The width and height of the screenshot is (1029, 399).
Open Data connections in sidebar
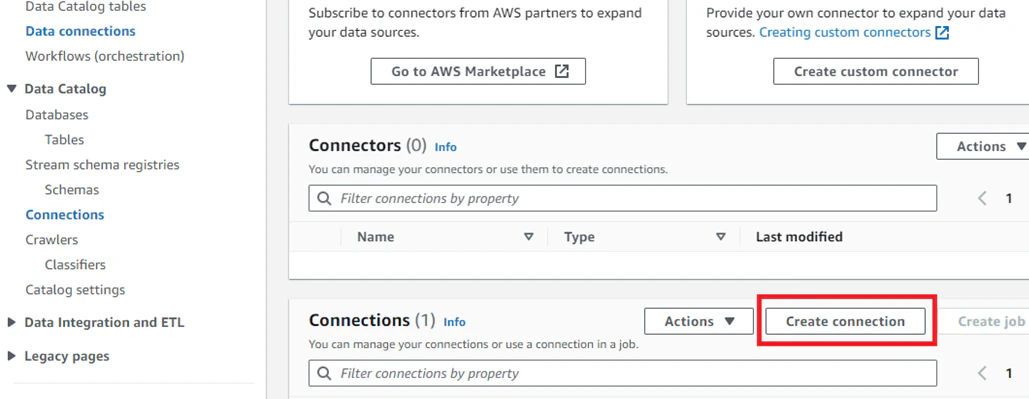coord(80,32)
